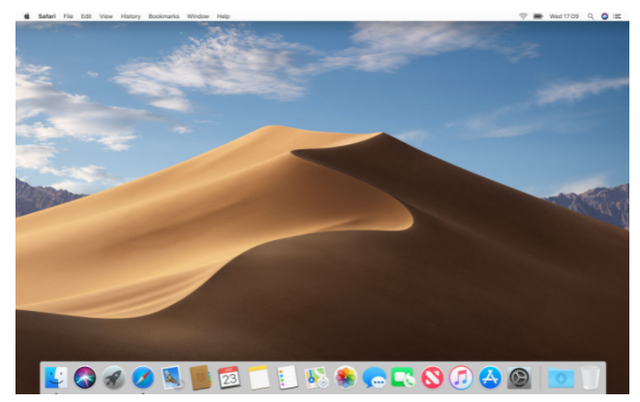Open the App Store icon
640x402 pixels.
[x=490, y=378]
